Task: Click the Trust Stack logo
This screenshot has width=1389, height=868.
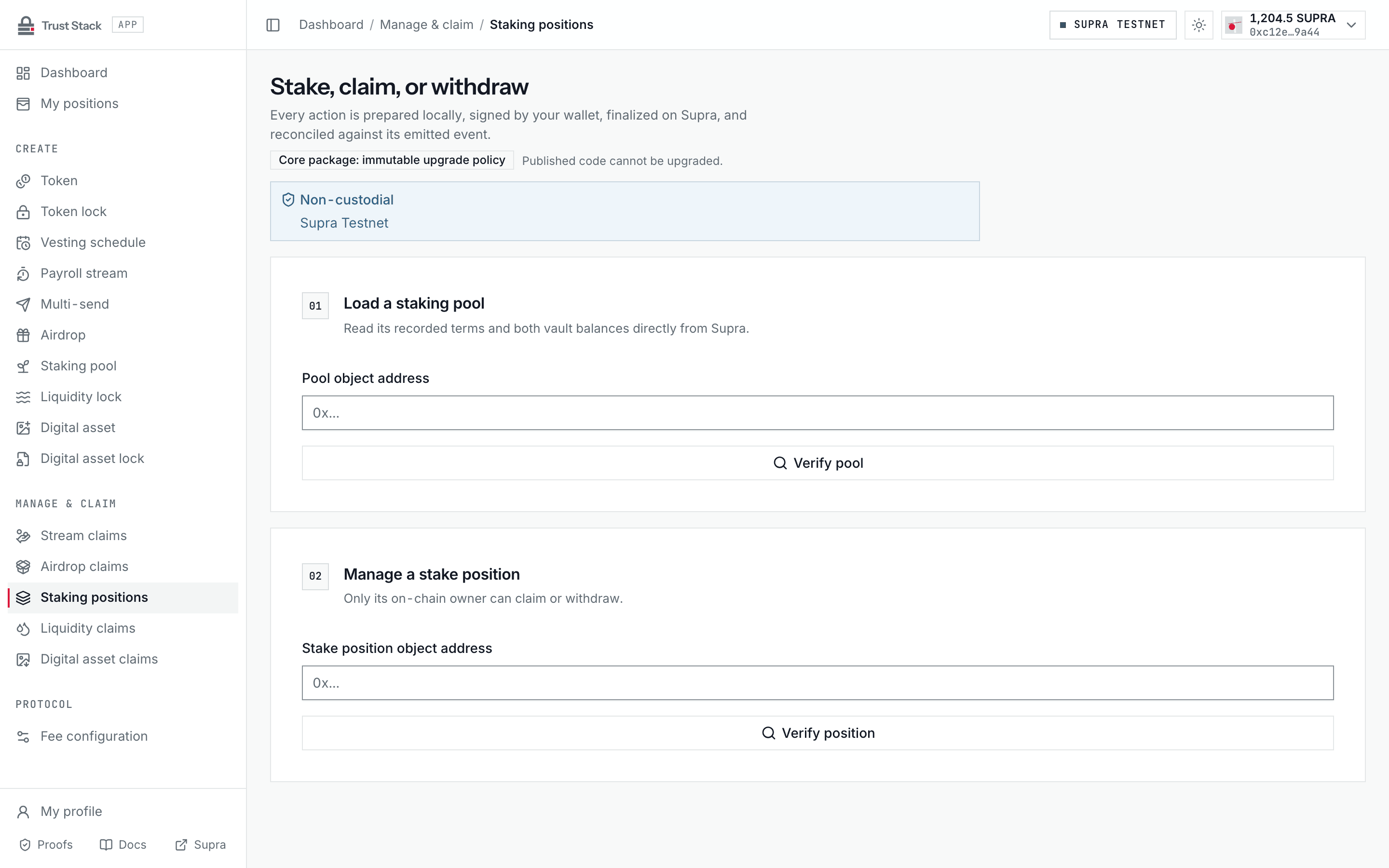Action: tap(60, 25)
